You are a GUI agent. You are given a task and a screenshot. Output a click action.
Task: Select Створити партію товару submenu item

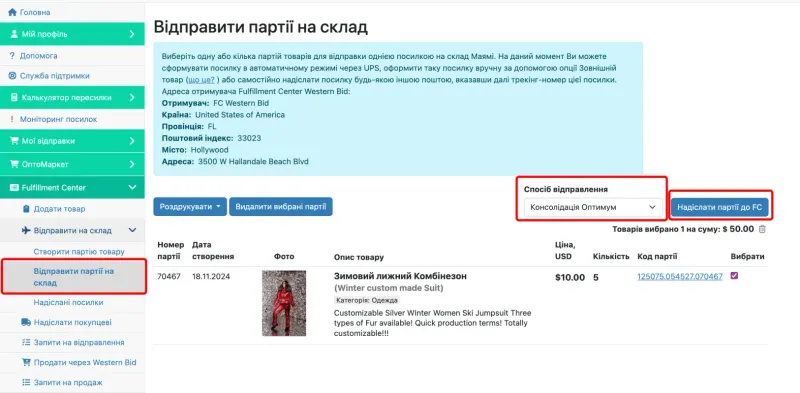pyautogui.click(x=79, y=252)
